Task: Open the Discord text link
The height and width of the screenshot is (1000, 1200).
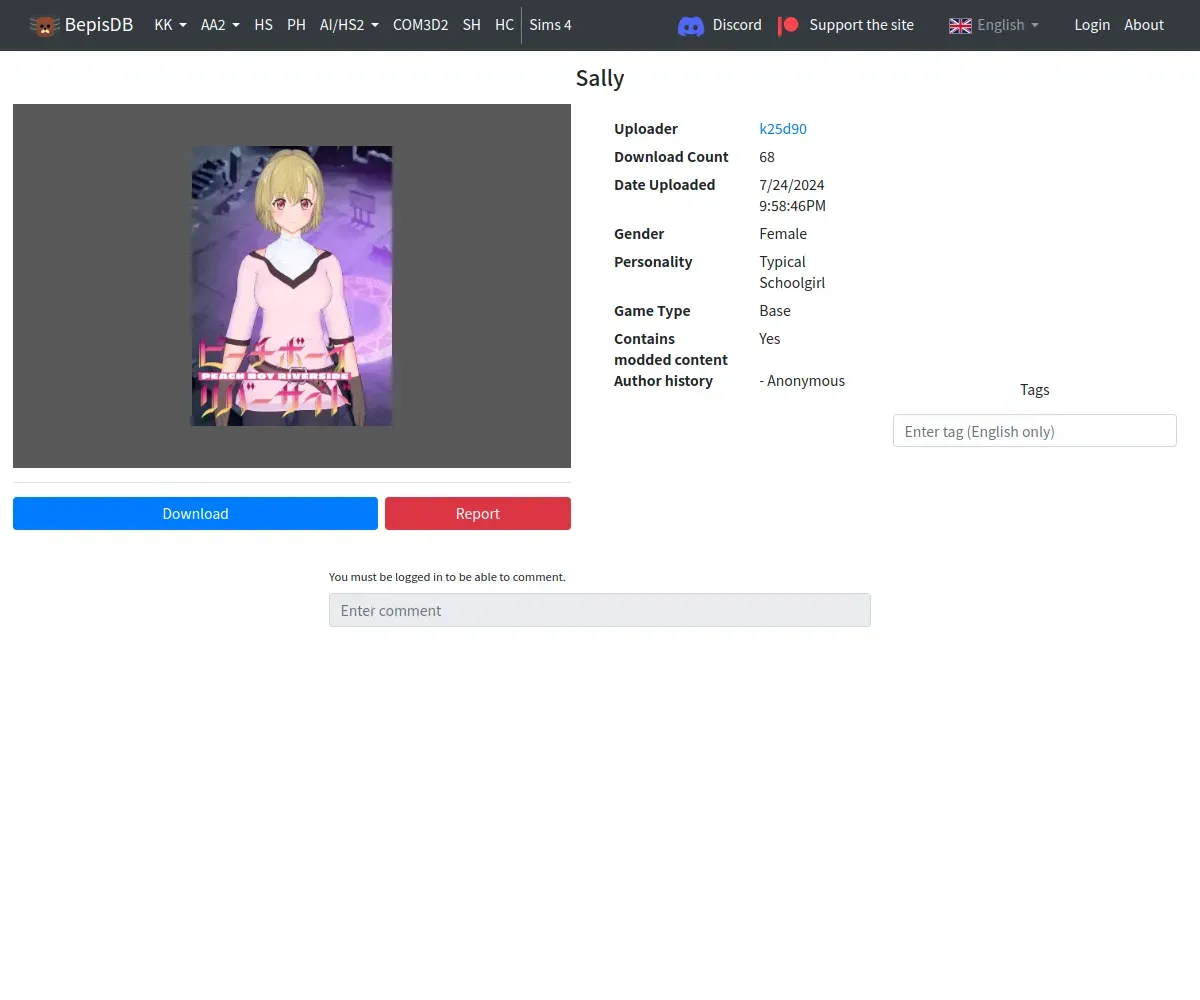Action: point(737,25)
